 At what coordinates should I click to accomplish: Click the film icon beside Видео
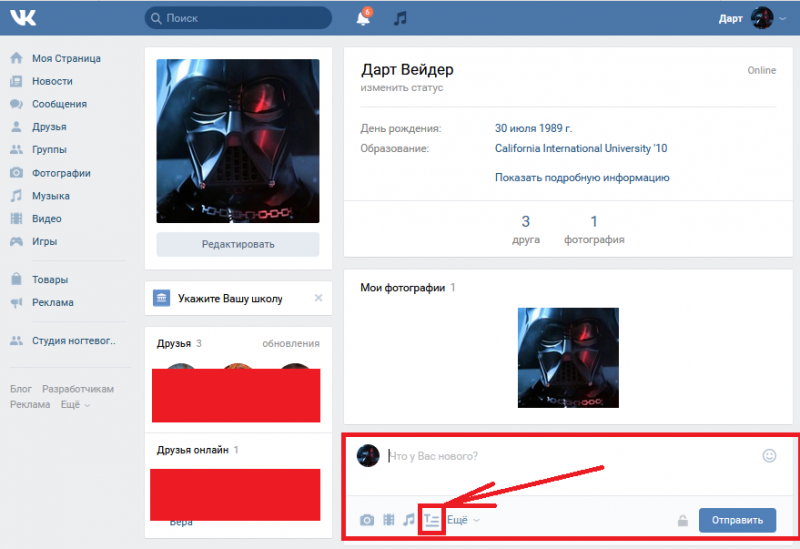point(16,218)
